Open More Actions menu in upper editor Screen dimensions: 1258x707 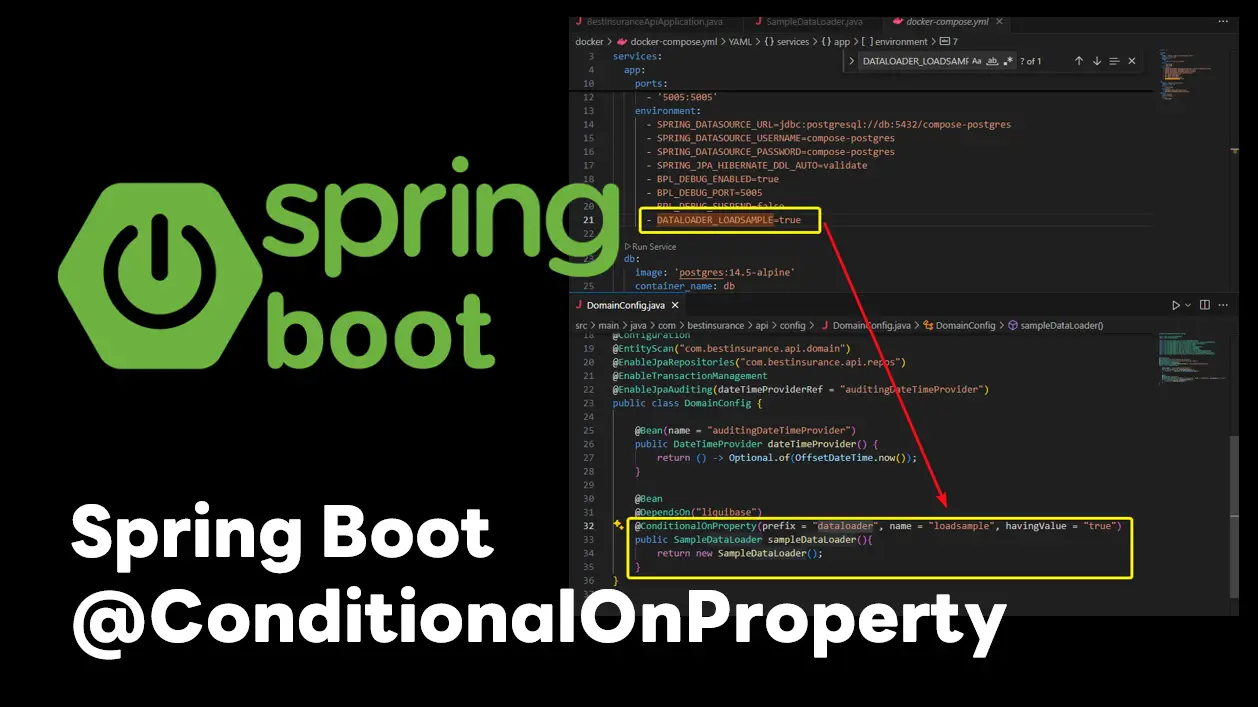pyautogui.click(x=1223, y=21)
